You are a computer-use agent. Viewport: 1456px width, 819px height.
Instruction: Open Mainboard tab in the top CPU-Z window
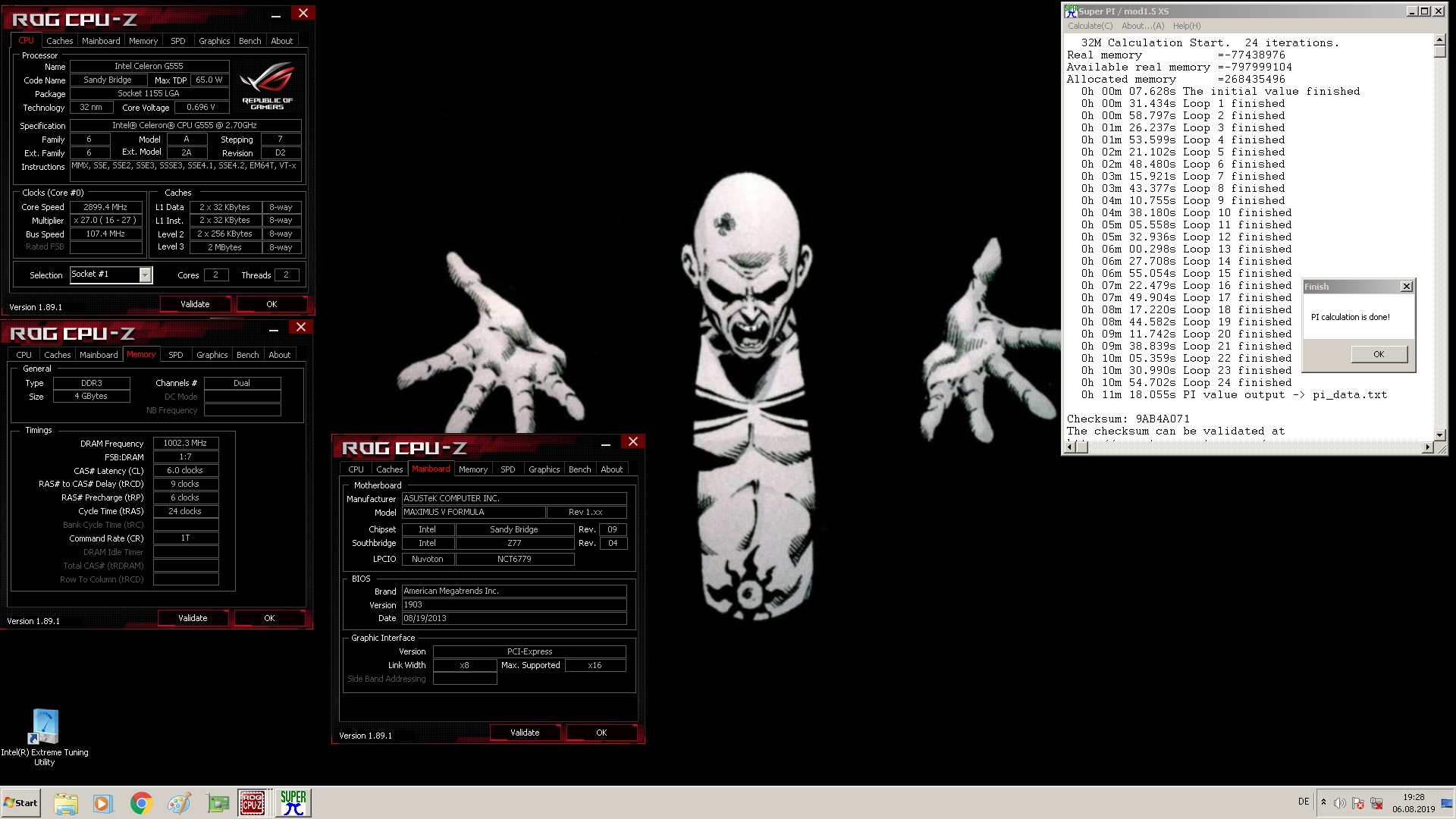point(101,41)
